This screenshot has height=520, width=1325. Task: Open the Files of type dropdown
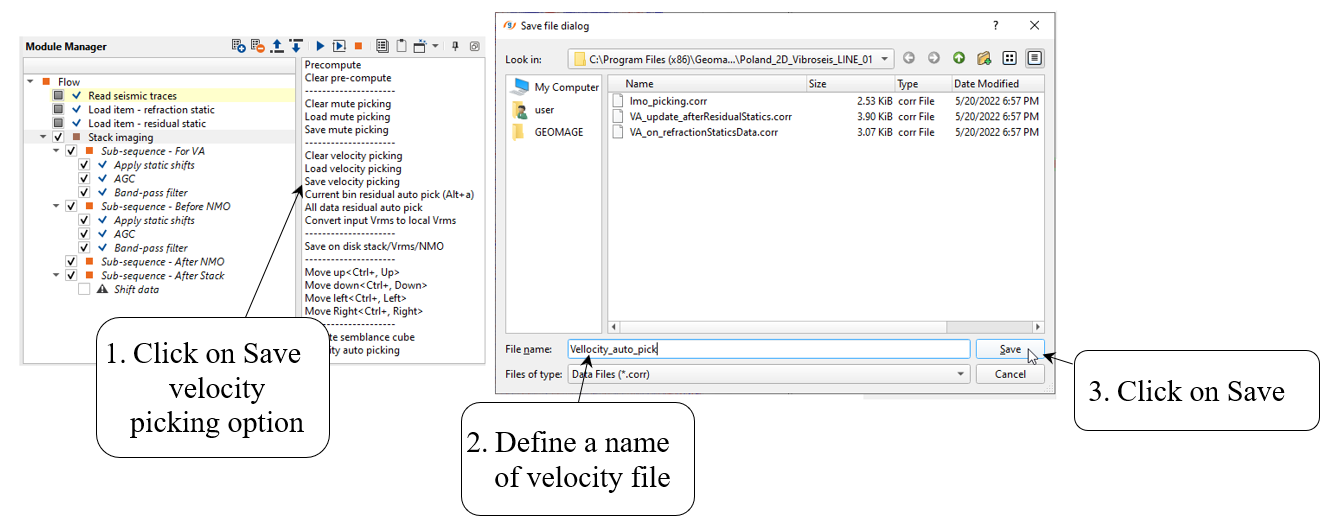click(x=961, y=374)
